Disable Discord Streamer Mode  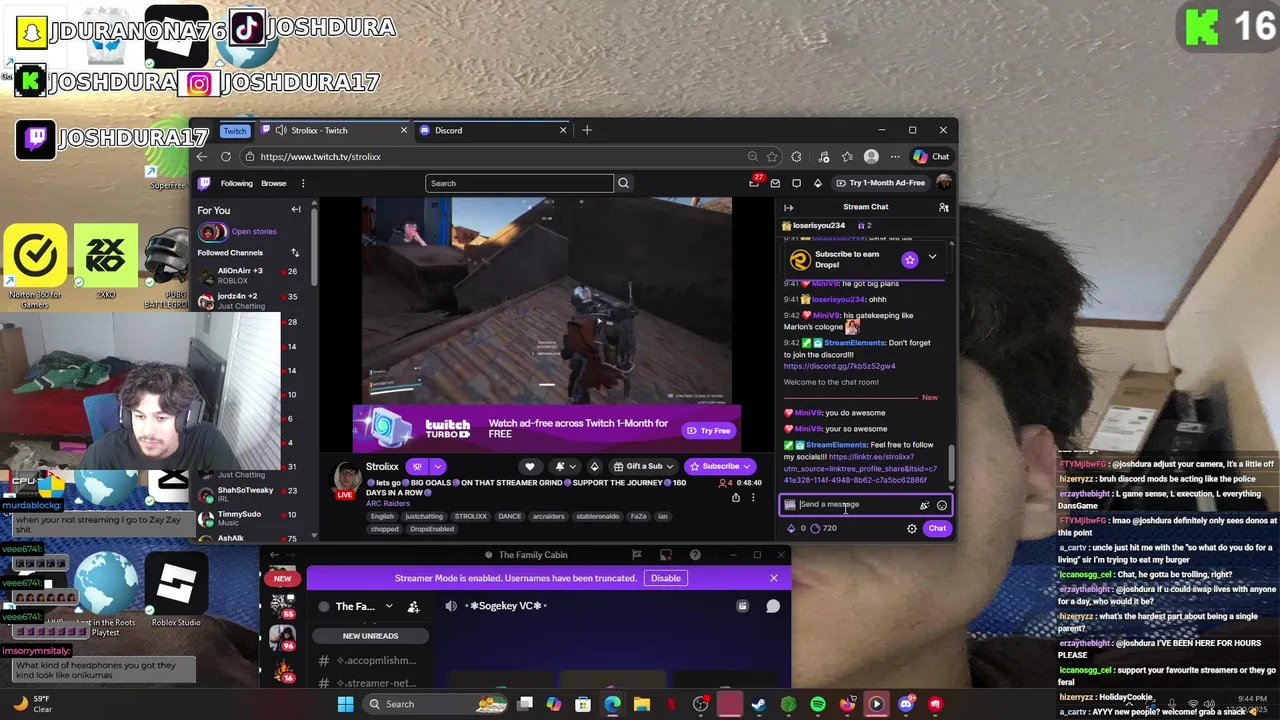(x=665, y=578)
